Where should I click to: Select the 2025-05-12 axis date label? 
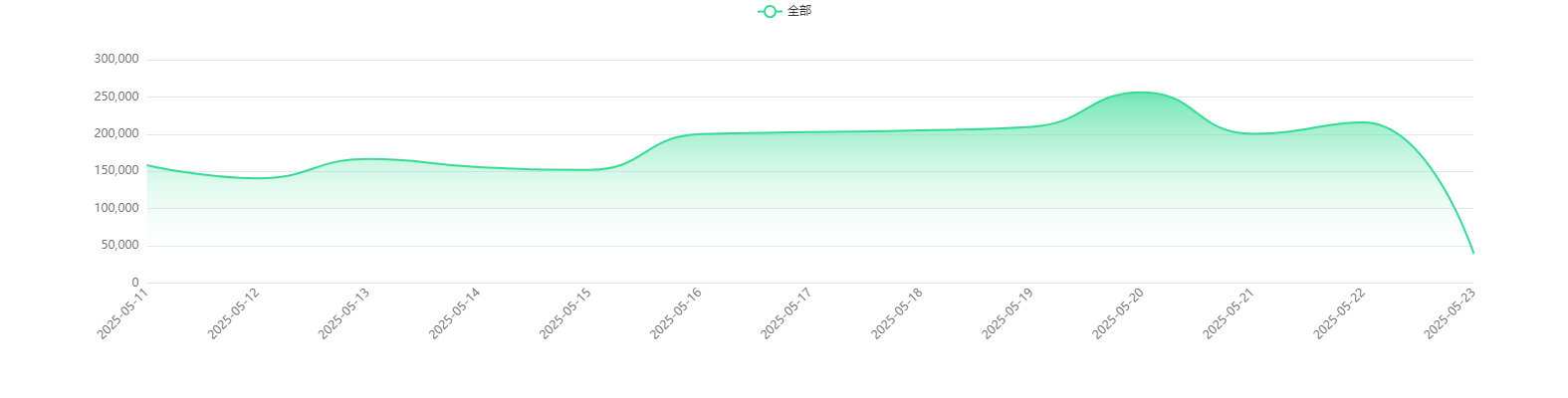point(233,313)
